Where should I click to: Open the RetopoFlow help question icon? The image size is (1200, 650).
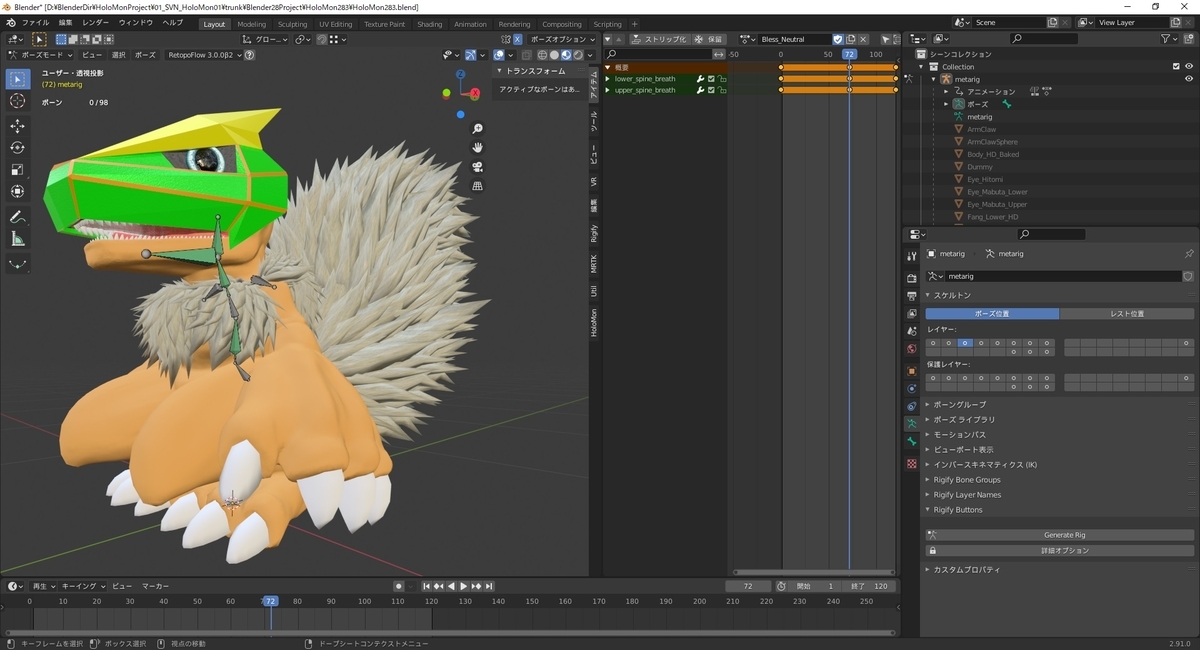tap(249, 55)
